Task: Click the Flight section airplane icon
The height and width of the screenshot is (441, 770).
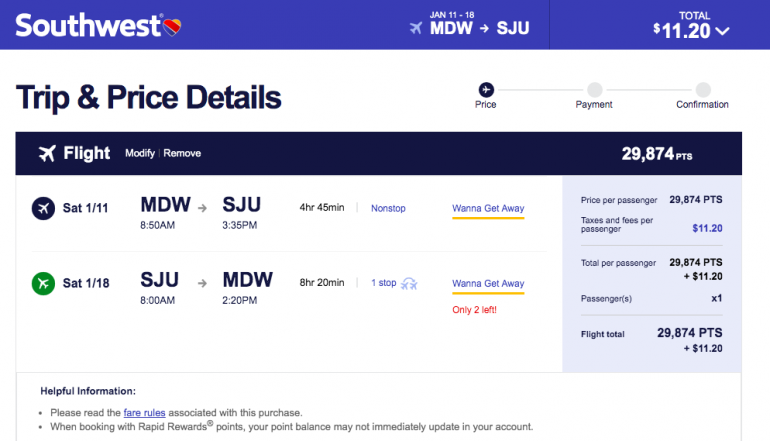Action: [x=47, y=153]
